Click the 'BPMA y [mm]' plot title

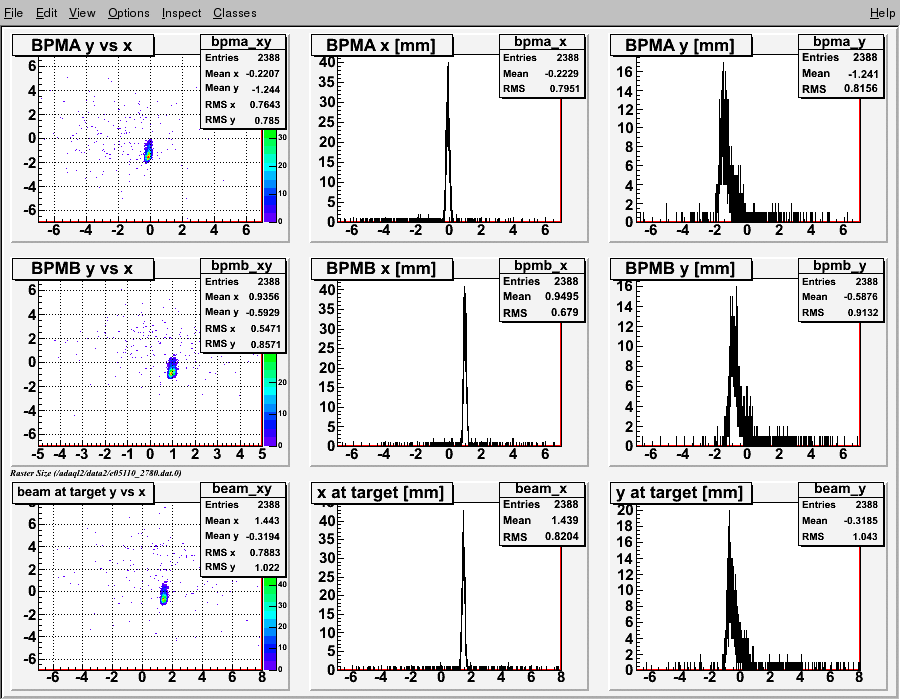pyautogui.click(x=681, y=45)
